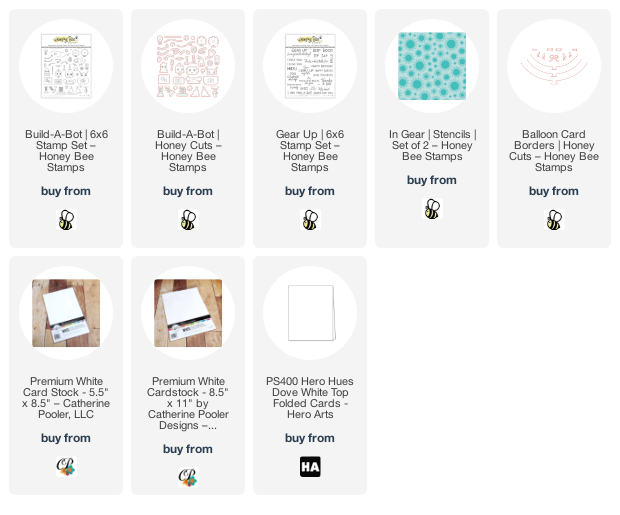Click the bee icon under Build-A-Bot Honey Cuts
This screenshot has width=620, height=515.
click(188, 220)
